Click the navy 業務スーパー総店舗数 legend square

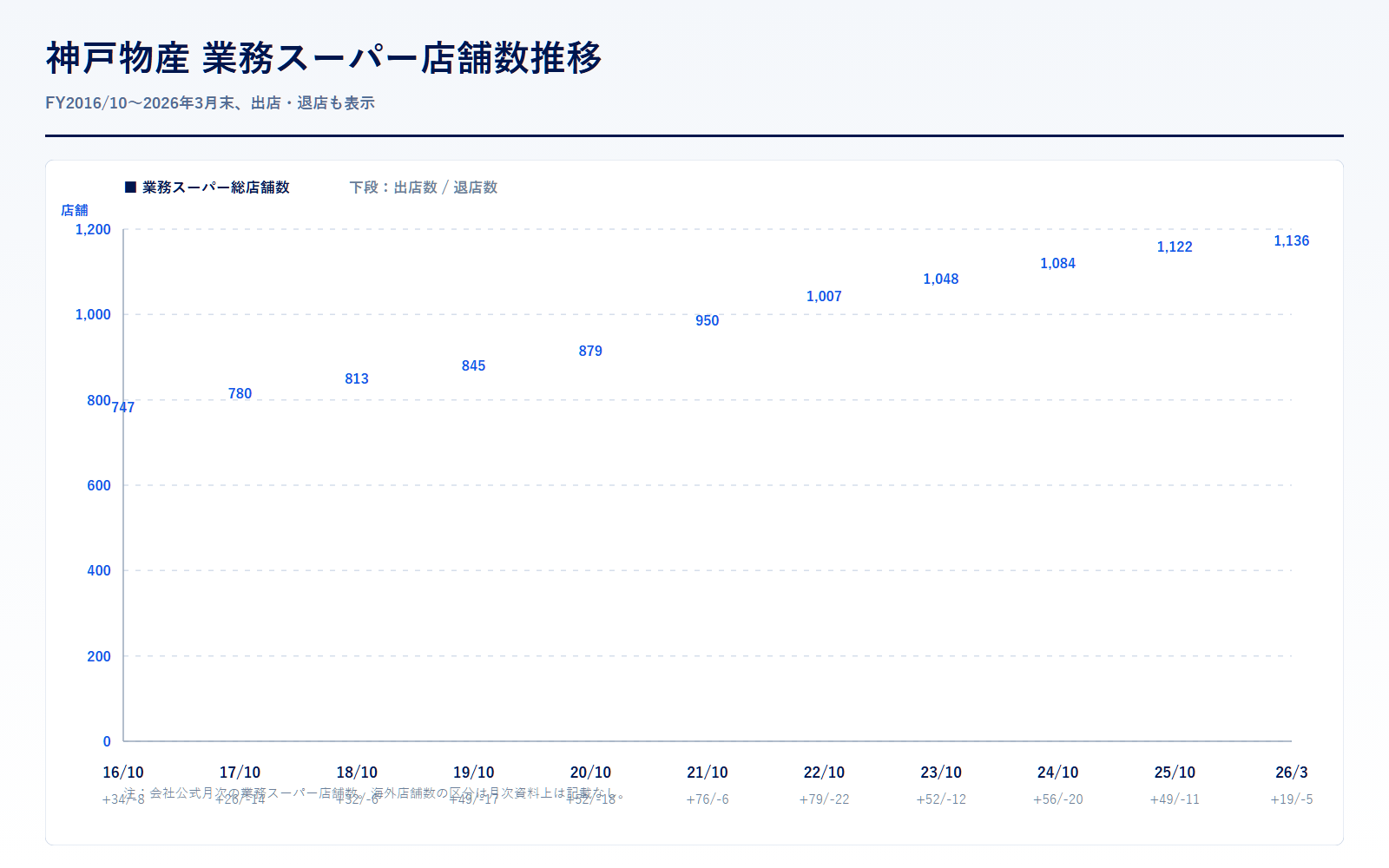(x=131, y=187)
